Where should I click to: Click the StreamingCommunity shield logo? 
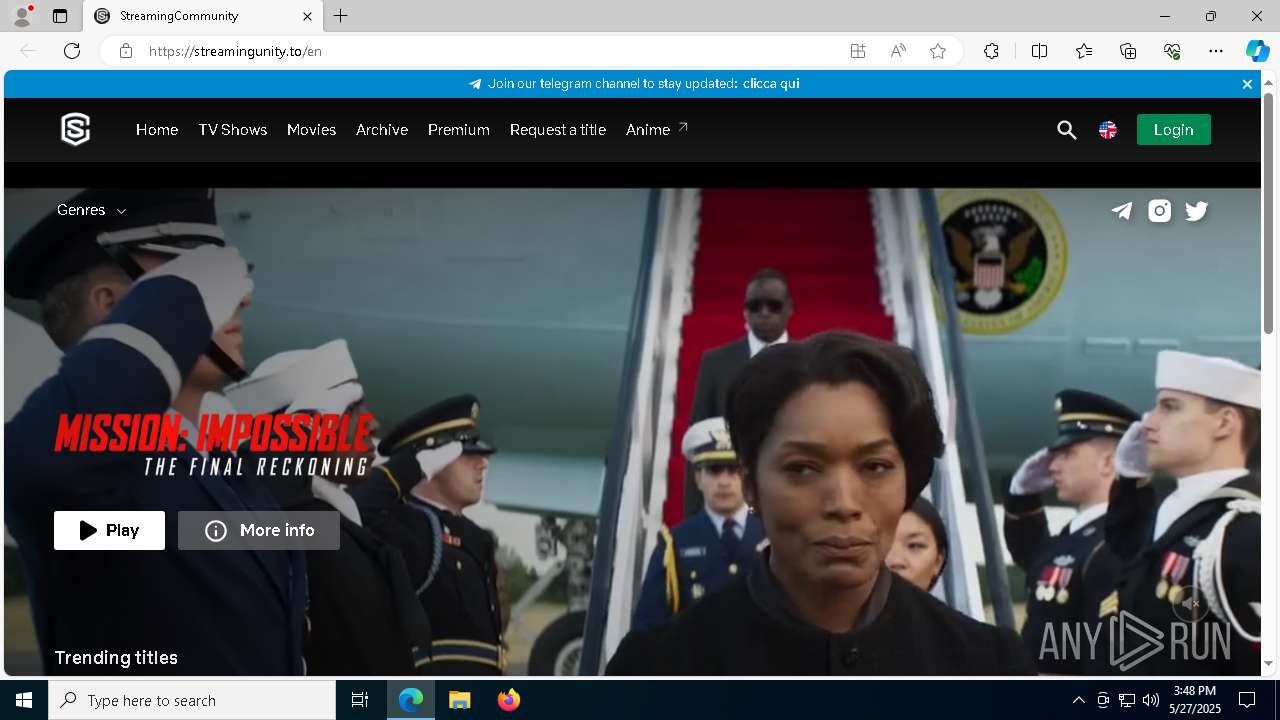point(76,130)
